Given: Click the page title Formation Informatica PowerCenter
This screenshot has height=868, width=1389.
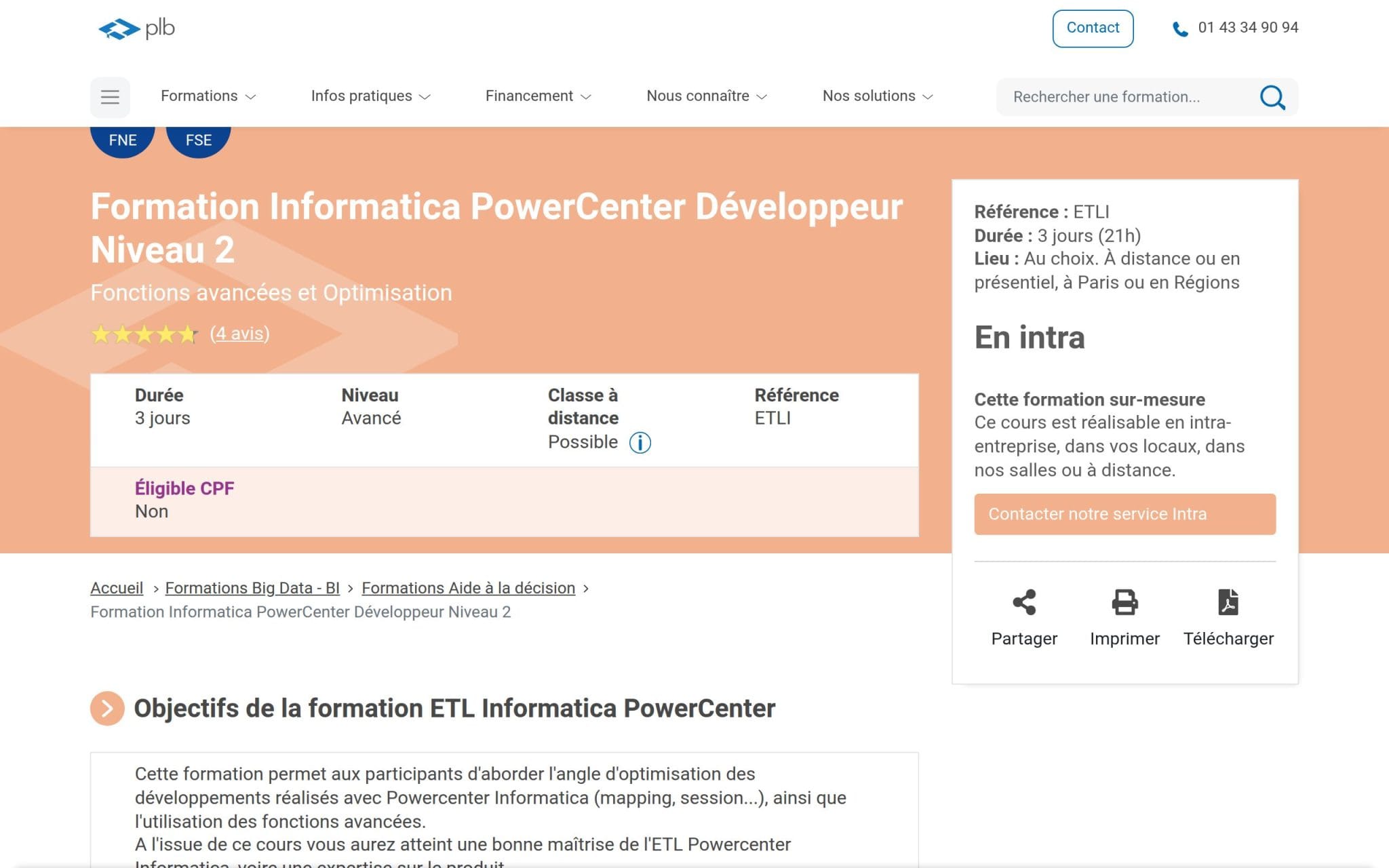Looking at the screenshot, I should click(x=496, y=228).
